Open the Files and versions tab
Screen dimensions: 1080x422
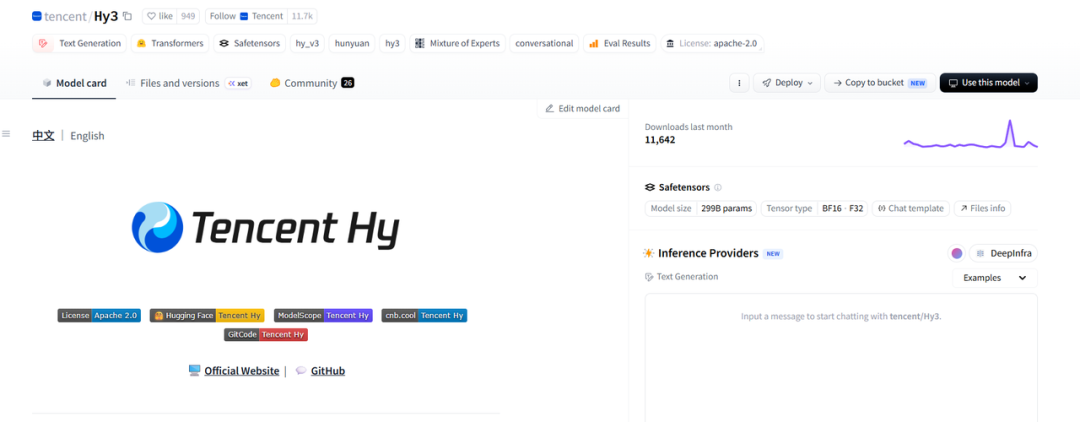point(189,83)
